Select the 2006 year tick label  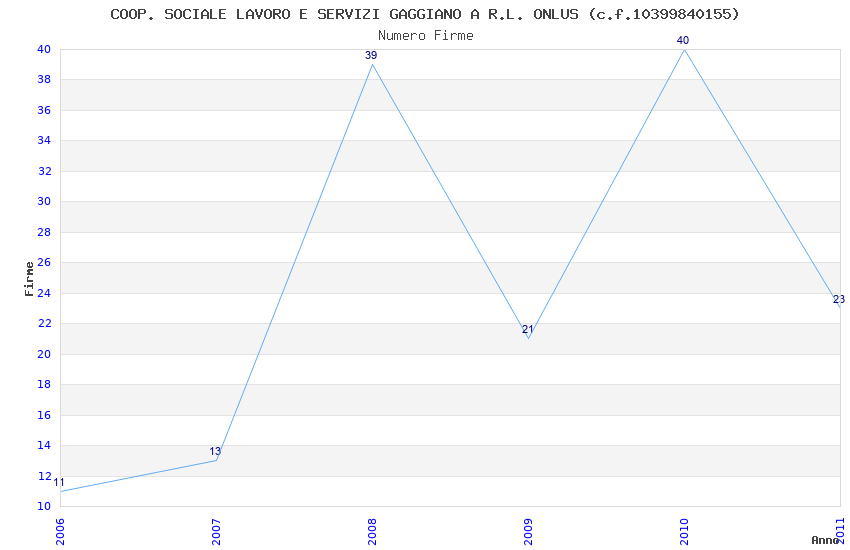click(60, 531)
